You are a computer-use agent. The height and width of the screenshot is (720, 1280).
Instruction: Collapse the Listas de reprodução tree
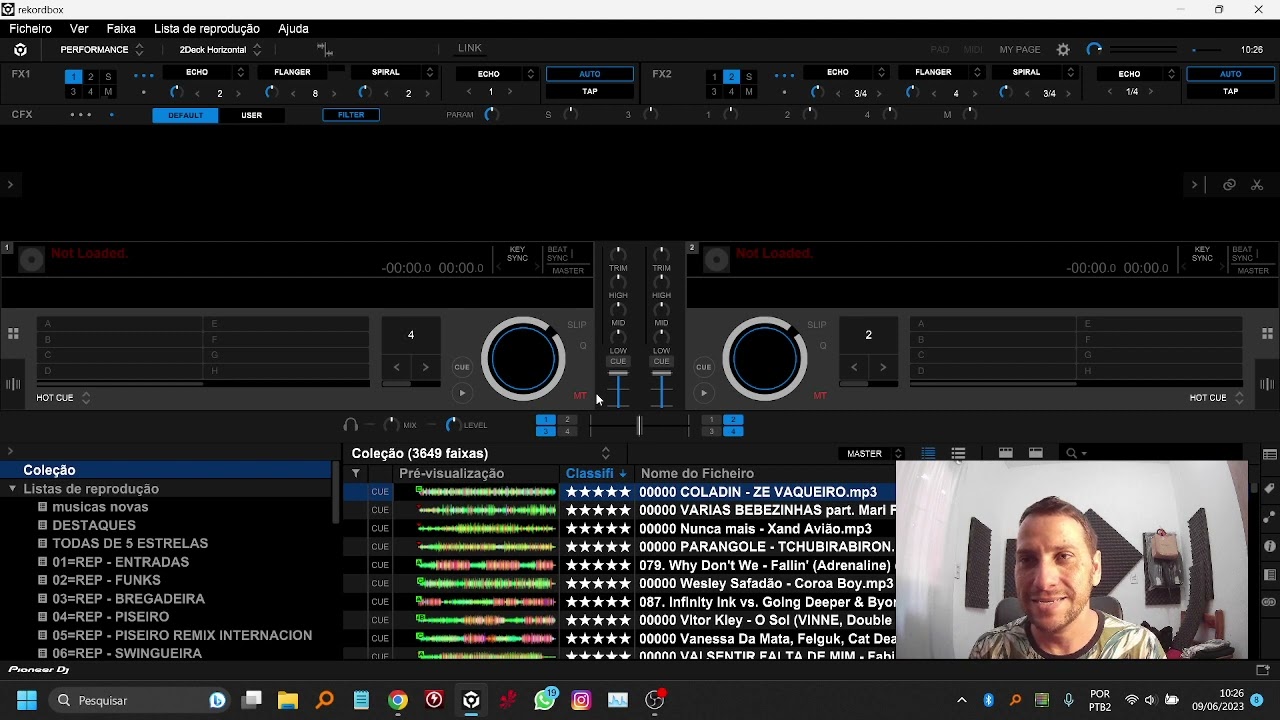tap(13, 489)
